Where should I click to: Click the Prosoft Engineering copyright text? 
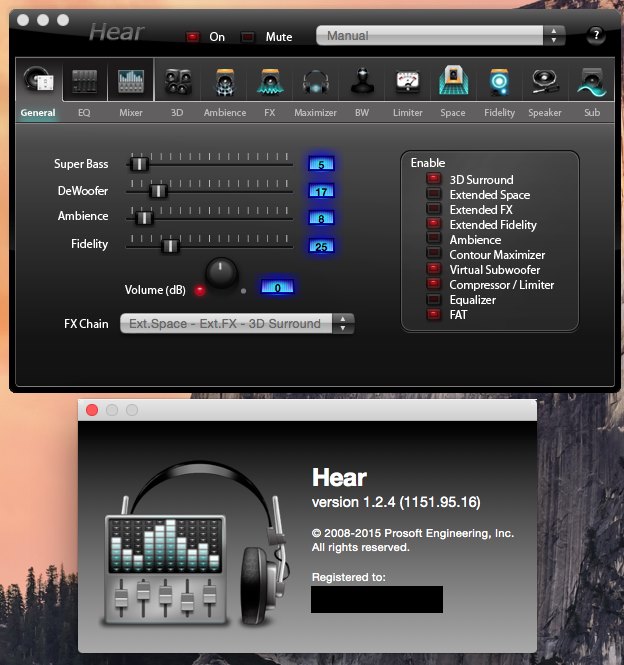point(413,533)
